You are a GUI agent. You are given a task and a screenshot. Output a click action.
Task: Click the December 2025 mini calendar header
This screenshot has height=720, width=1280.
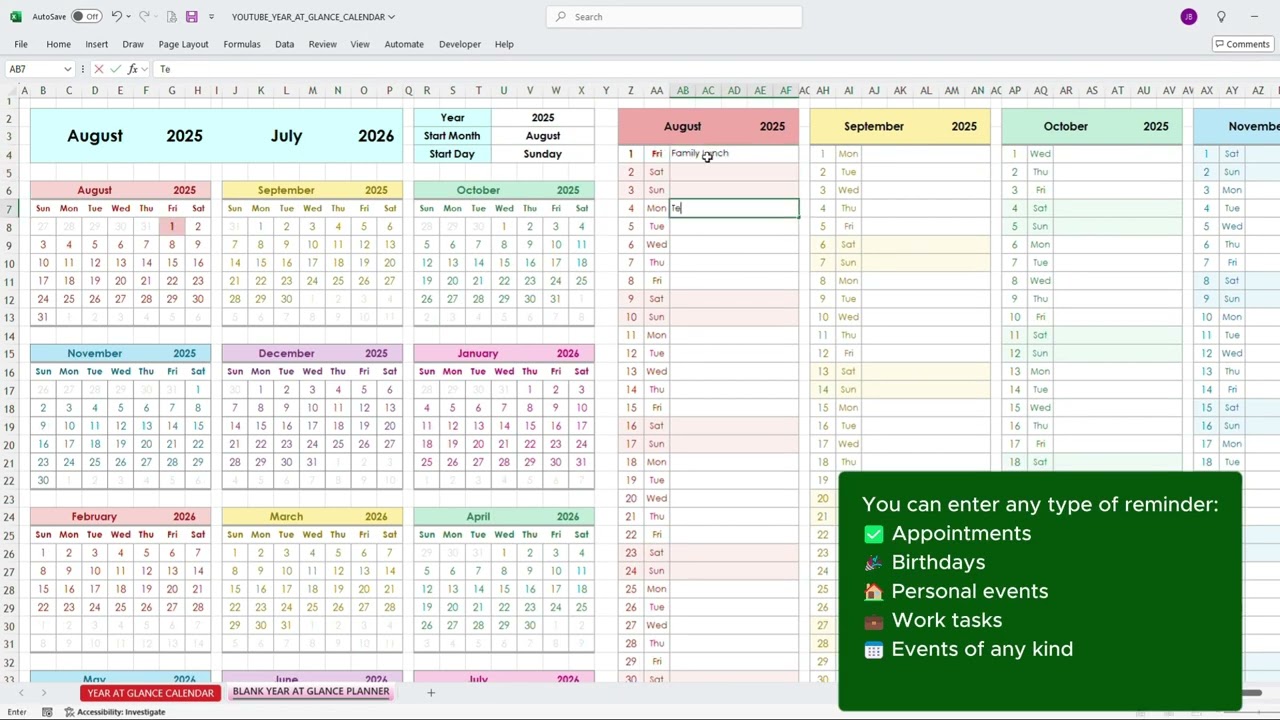tap(312, 353)
